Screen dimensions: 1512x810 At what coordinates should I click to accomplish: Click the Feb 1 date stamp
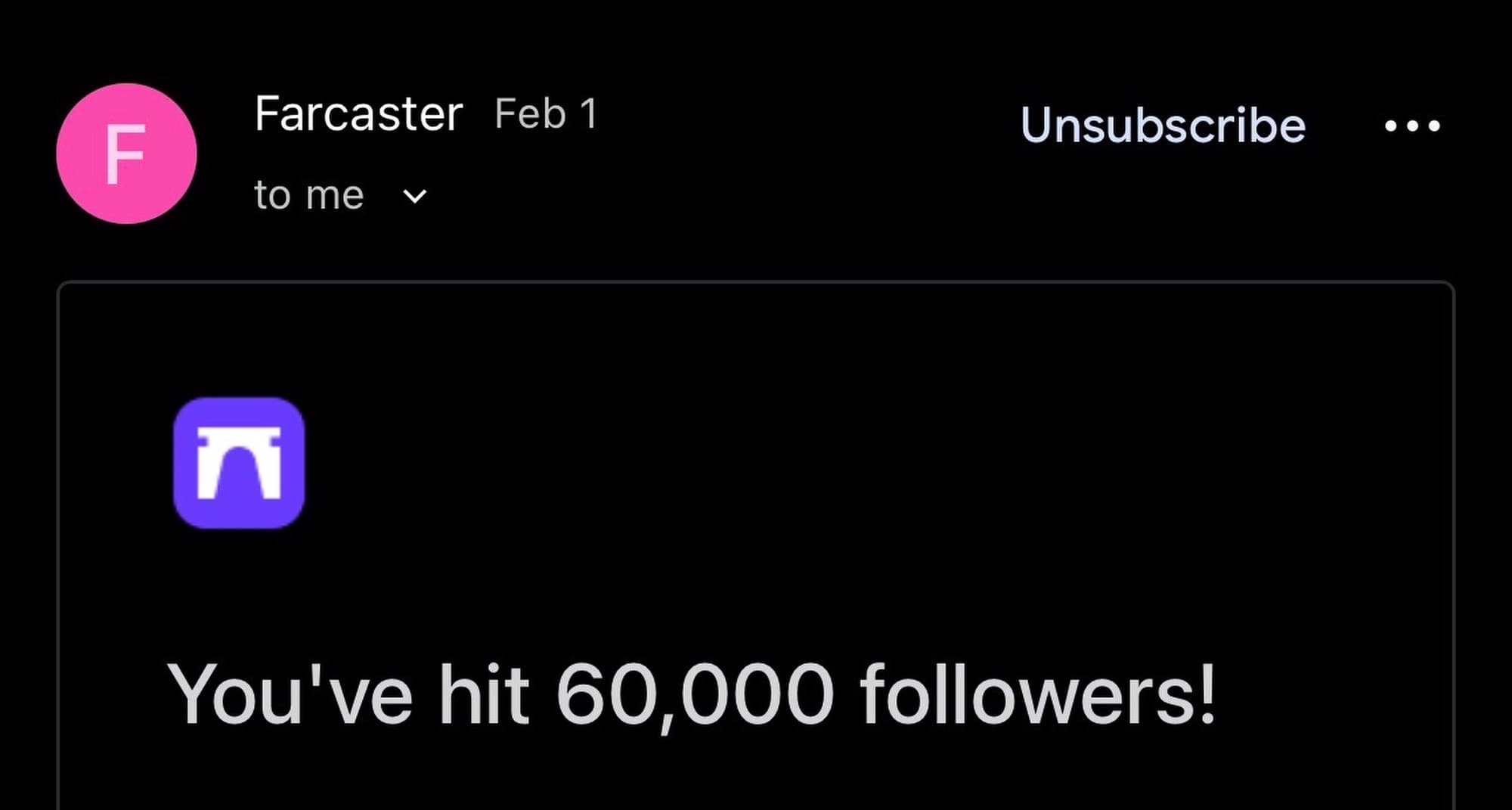point(546,114)
